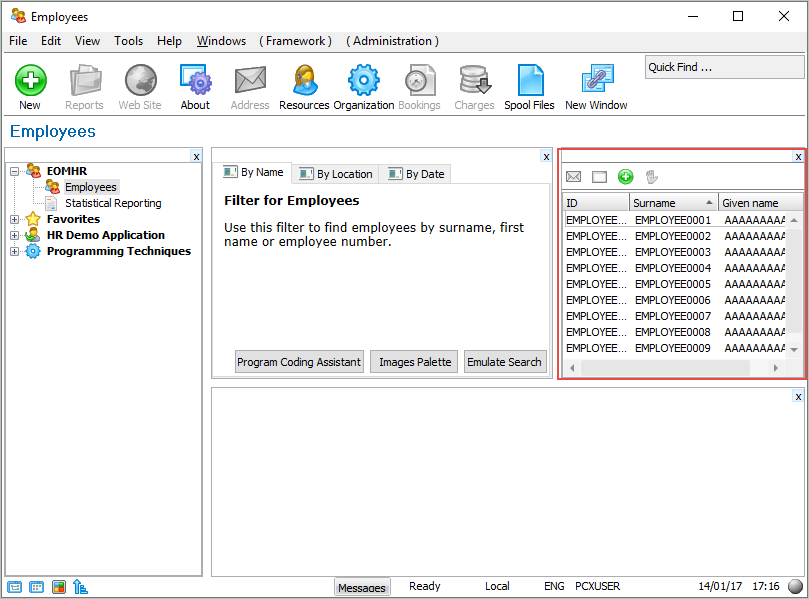
Task: Select the EMPLOYEE0001 row
Action: tap(675, 220)
